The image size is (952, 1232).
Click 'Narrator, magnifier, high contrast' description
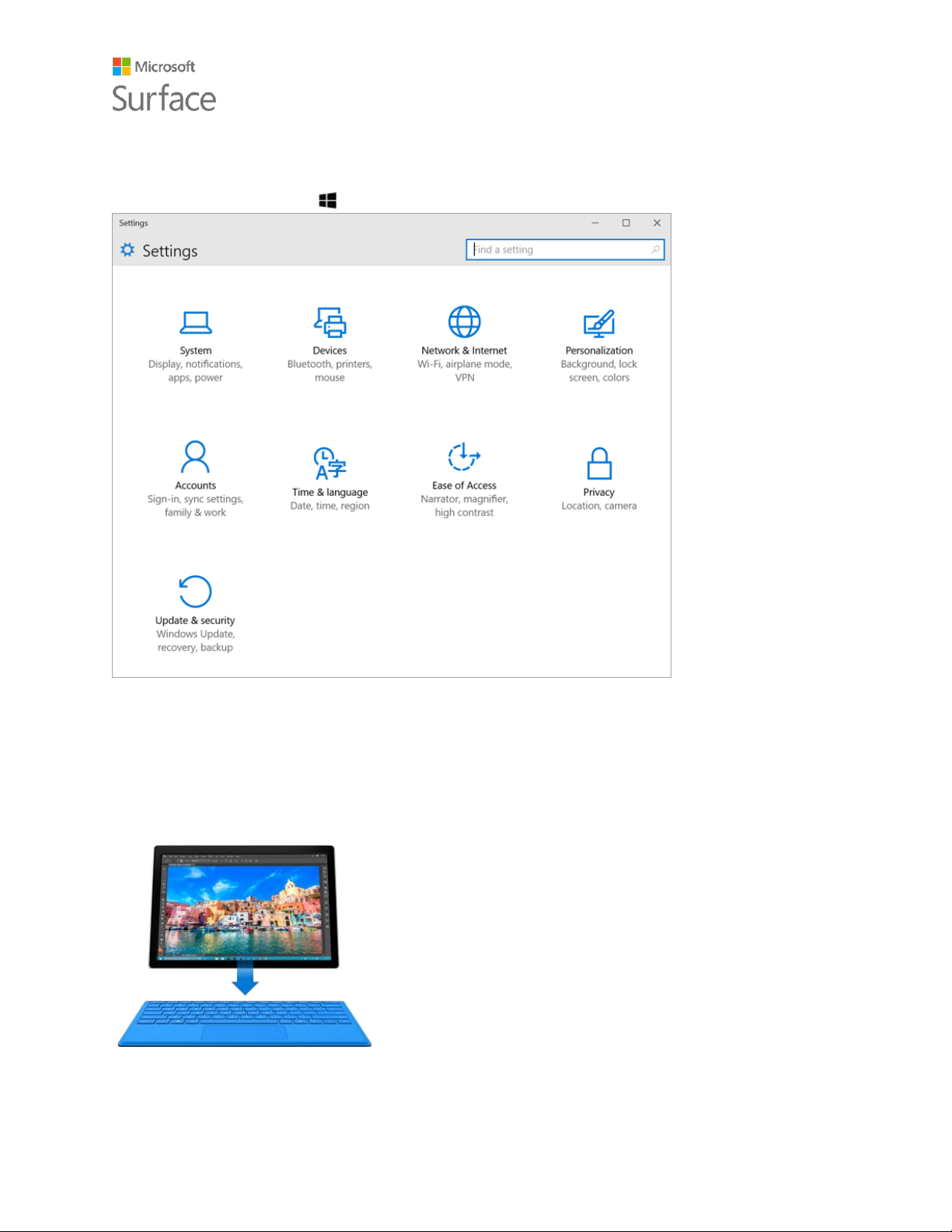point(465,506)
